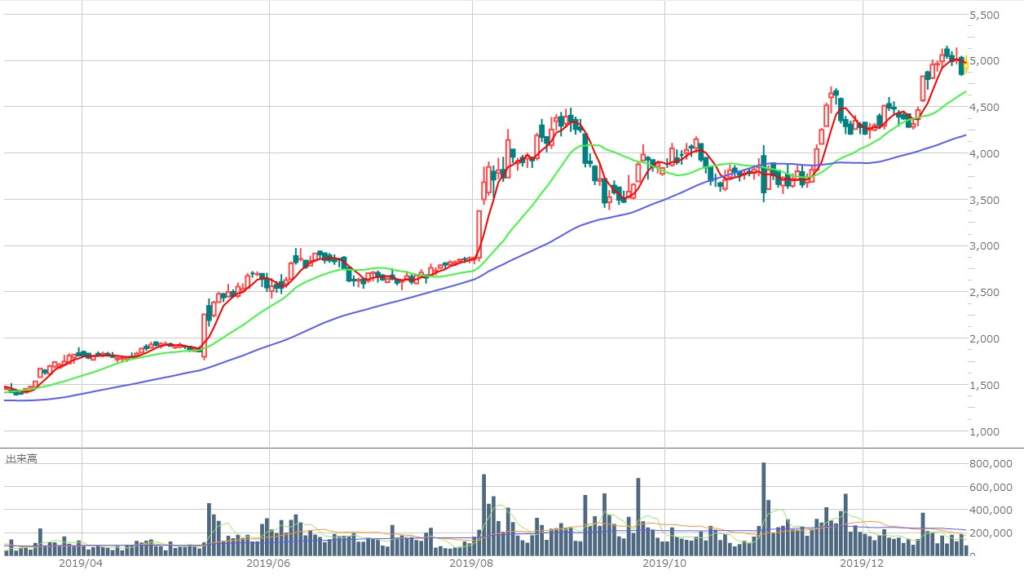Click the 400,000 volume axis label

pyautogui.click(x=991, y=510)
